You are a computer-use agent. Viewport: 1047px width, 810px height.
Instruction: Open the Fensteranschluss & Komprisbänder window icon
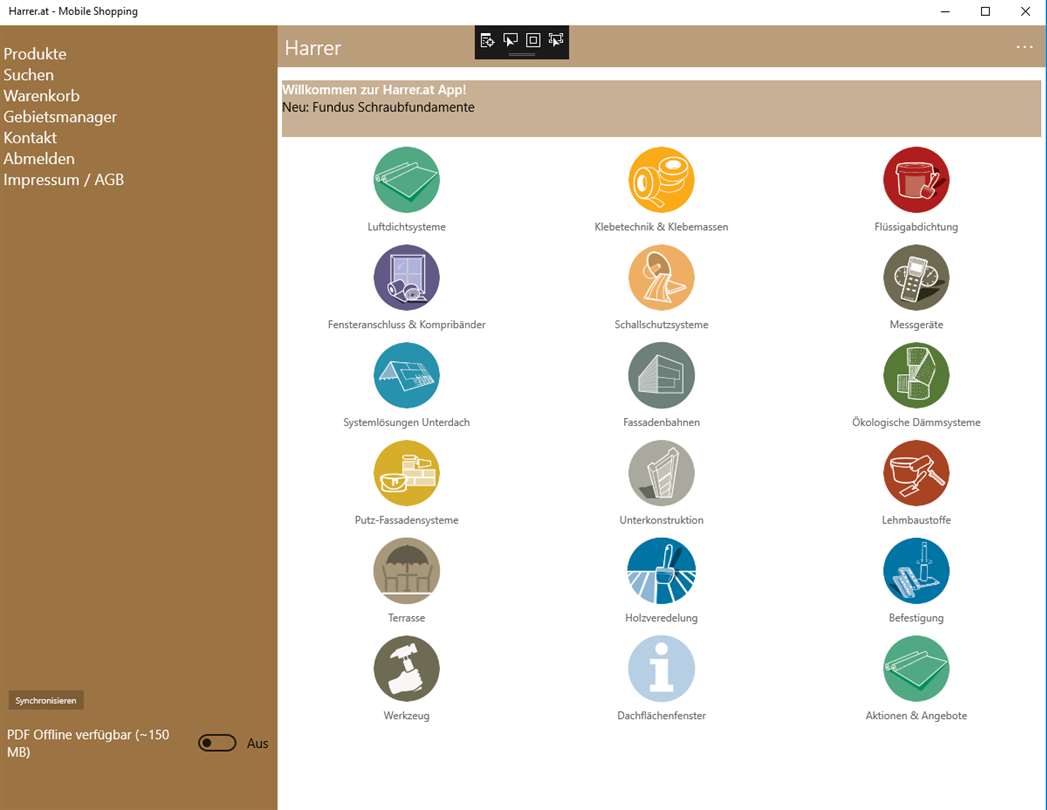pos(406,277)
